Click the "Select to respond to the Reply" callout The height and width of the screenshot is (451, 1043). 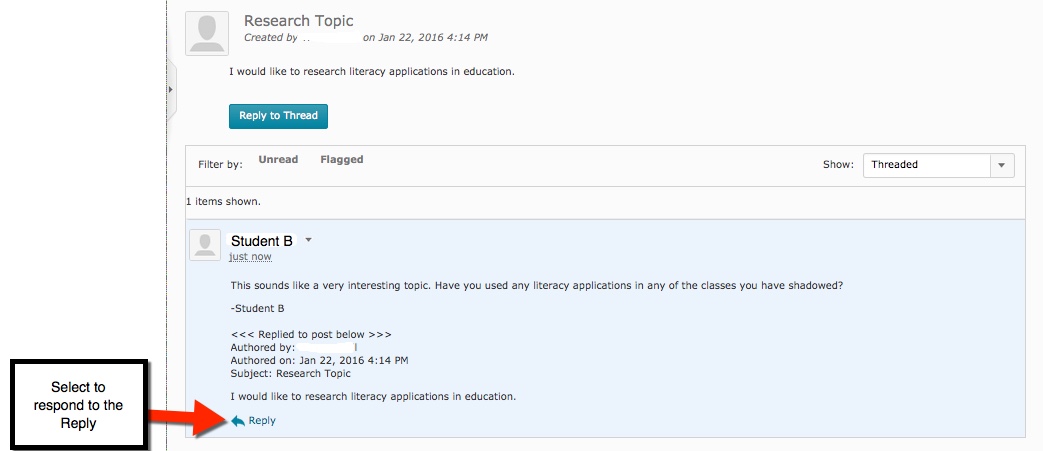(x=79, y=404)
